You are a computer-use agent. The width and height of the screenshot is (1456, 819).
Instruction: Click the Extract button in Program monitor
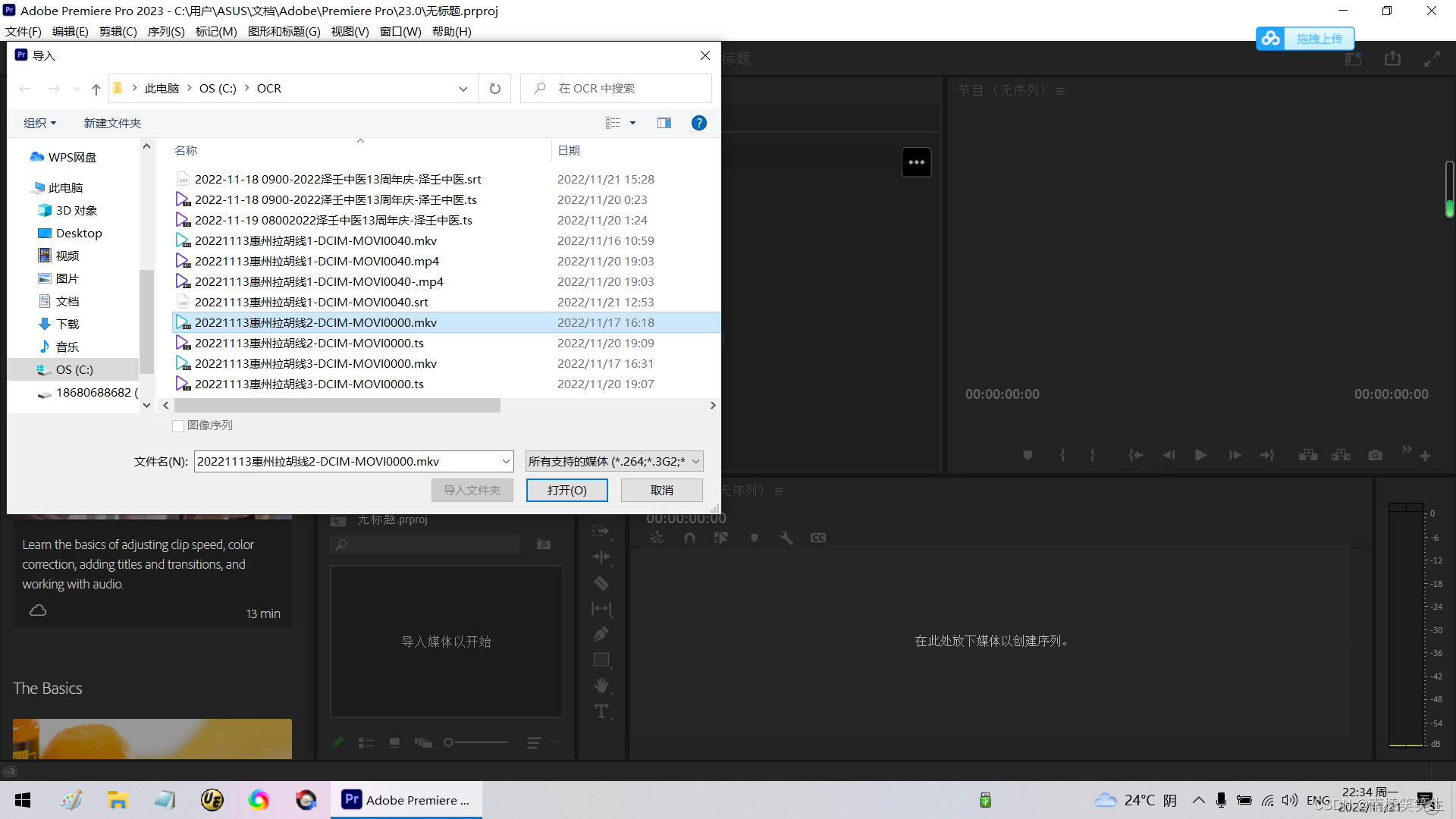coord(1341,455)
